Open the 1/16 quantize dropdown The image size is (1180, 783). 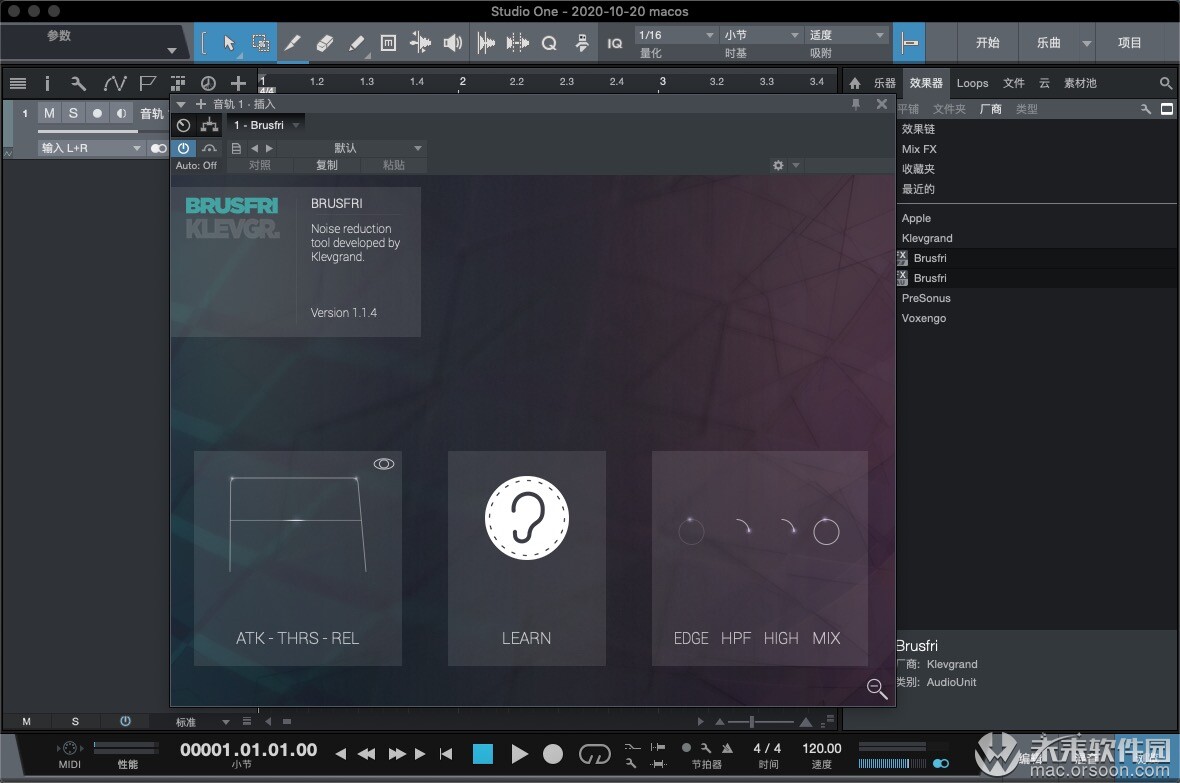click(676, 35)
